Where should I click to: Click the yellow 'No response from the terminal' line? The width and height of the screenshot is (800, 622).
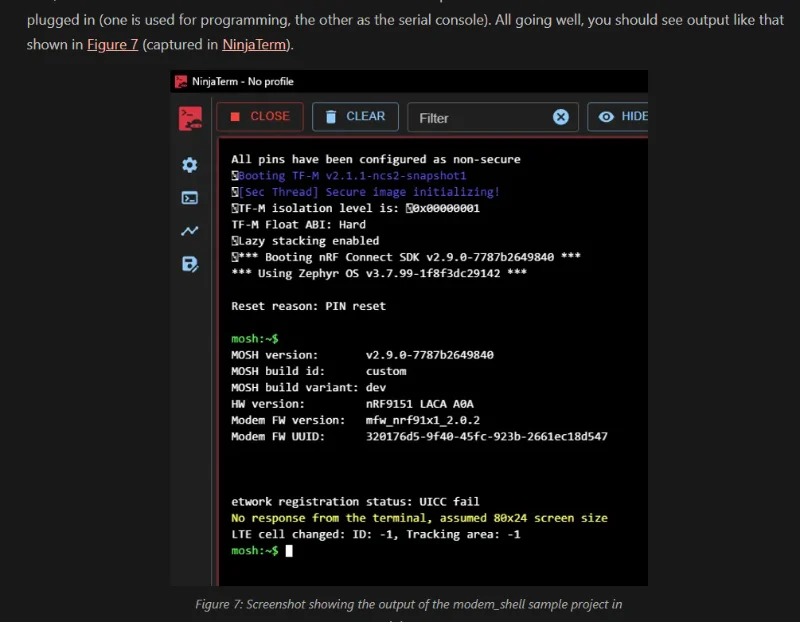[x=419, y=518]
